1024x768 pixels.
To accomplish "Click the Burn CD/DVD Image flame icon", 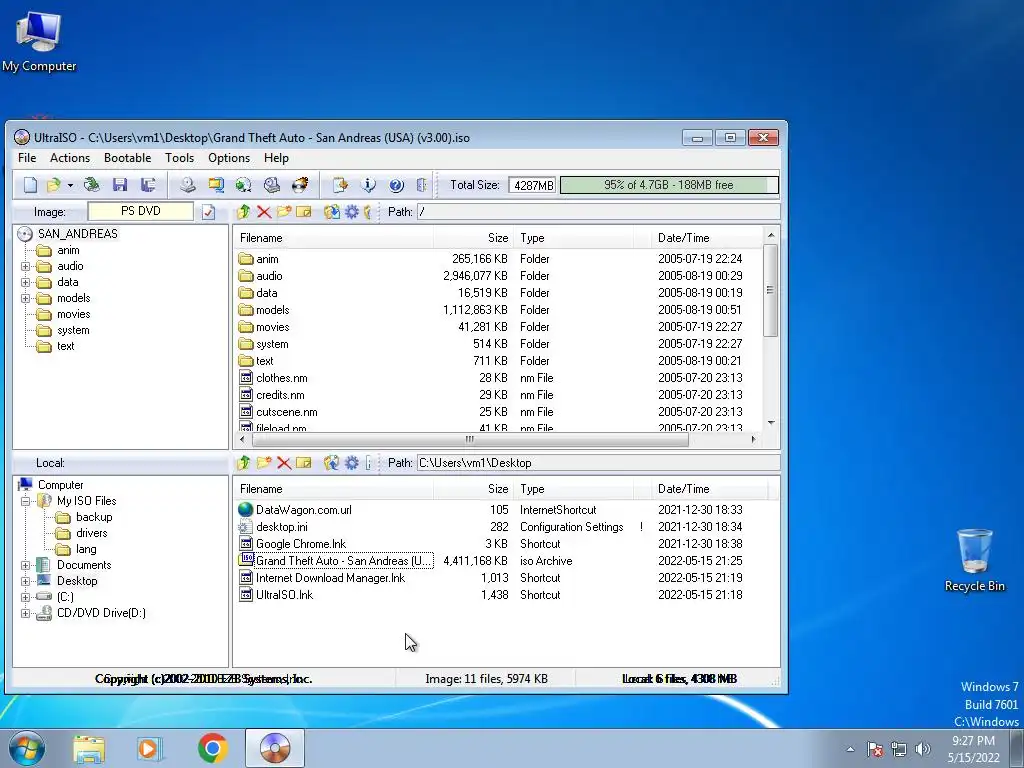I will coord(300,185).
